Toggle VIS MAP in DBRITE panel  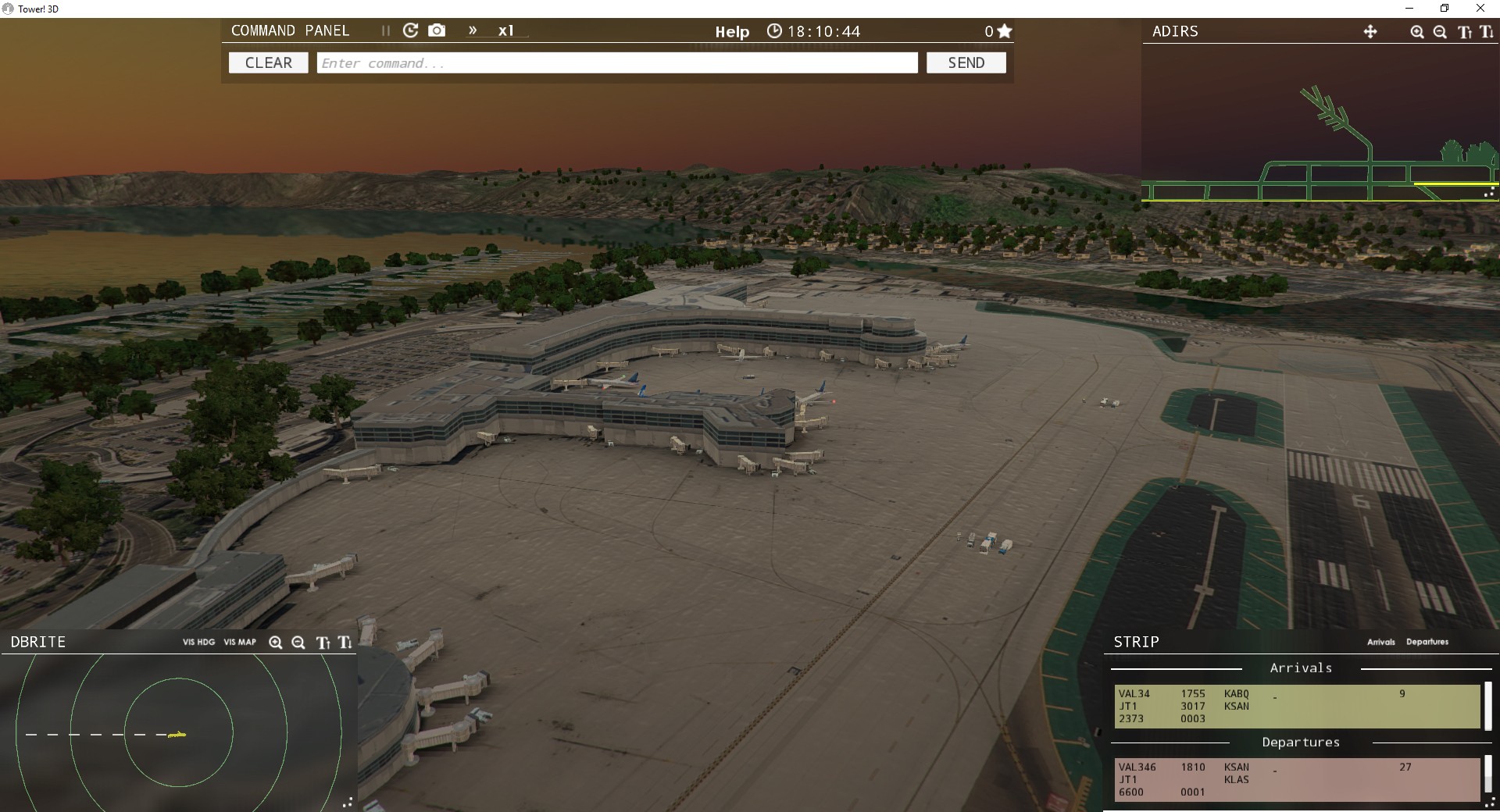pyautogui.click(x=240, y=643)
